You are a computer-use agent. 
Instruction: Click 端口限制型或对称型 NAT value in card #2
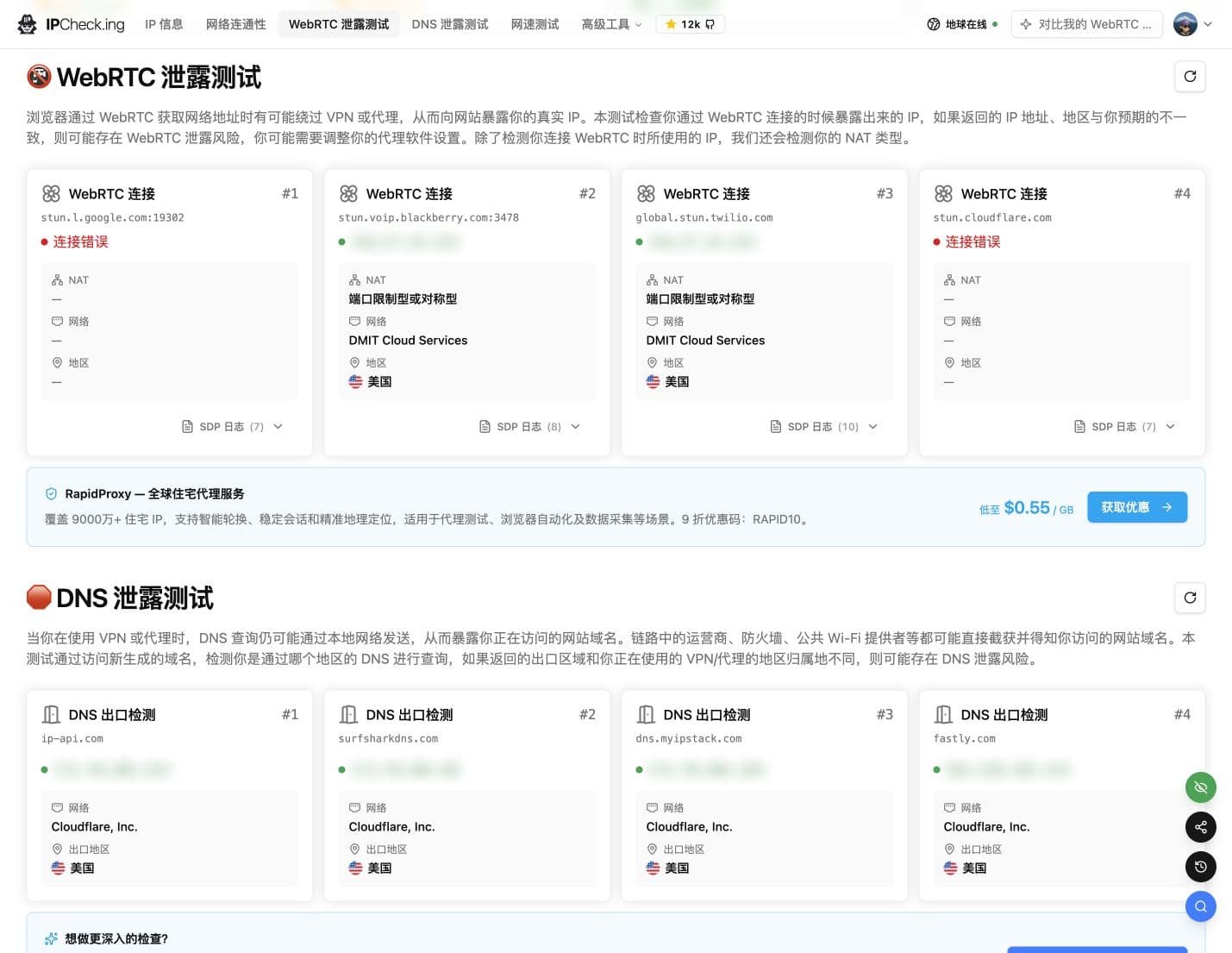click(x=403, y=299)
